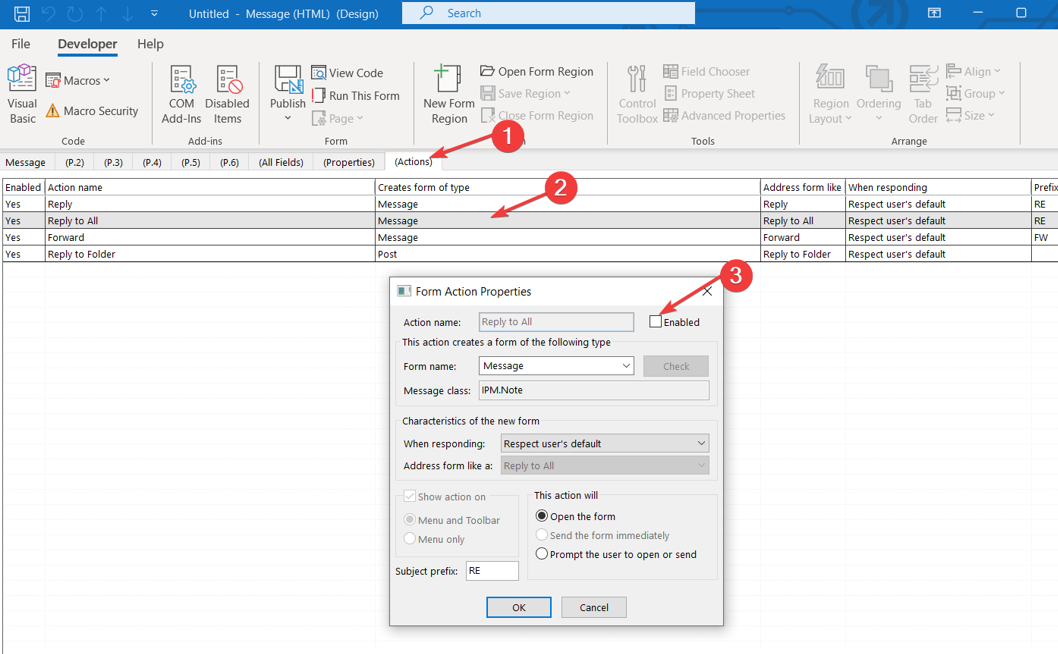This screenshot has height=654, width=1058.
Task: Click the Macro Security icon
Action: (x=53, y=111)
